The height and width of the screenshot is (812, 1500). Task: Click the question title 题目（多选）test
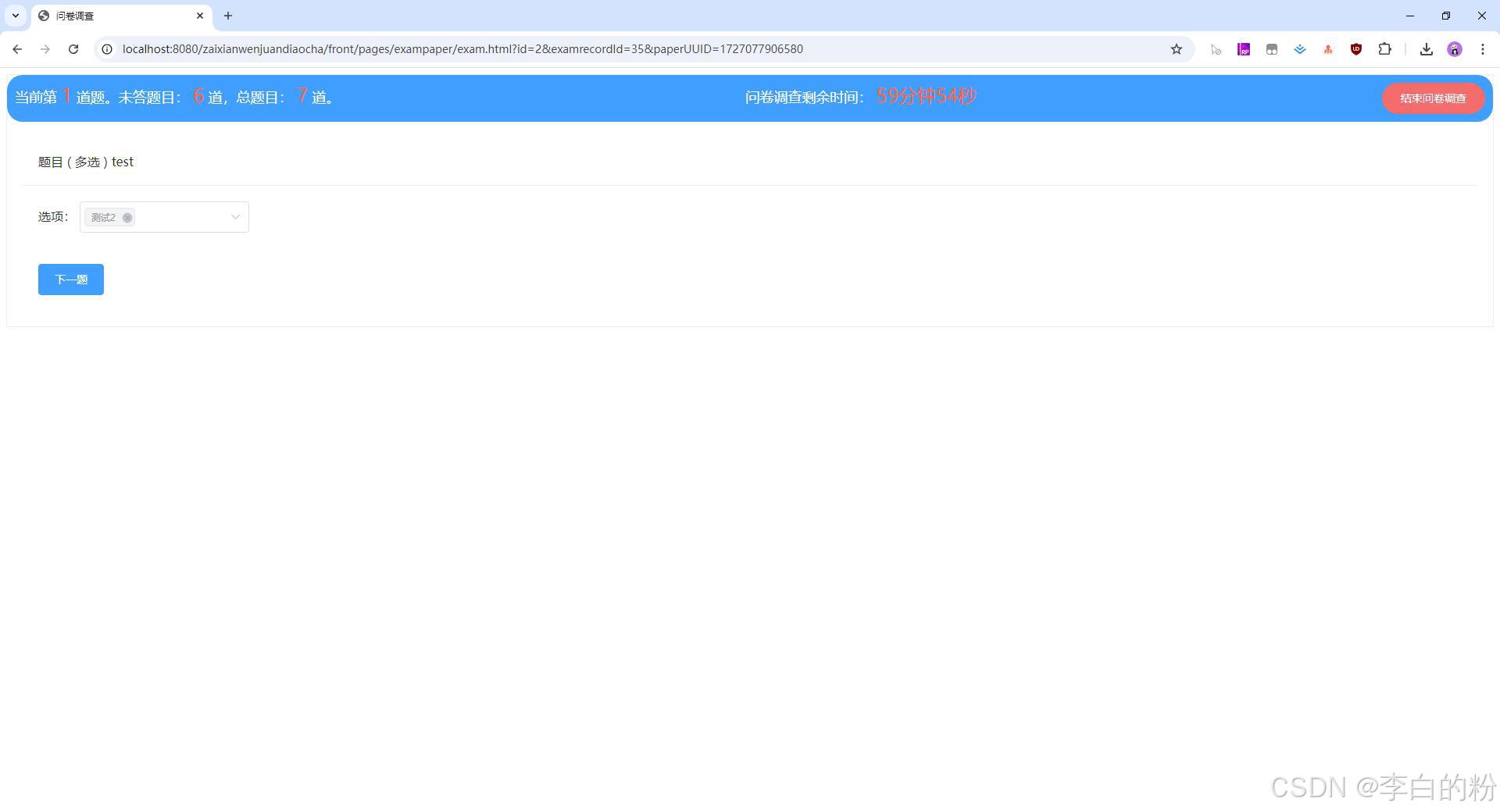point(86,162)
